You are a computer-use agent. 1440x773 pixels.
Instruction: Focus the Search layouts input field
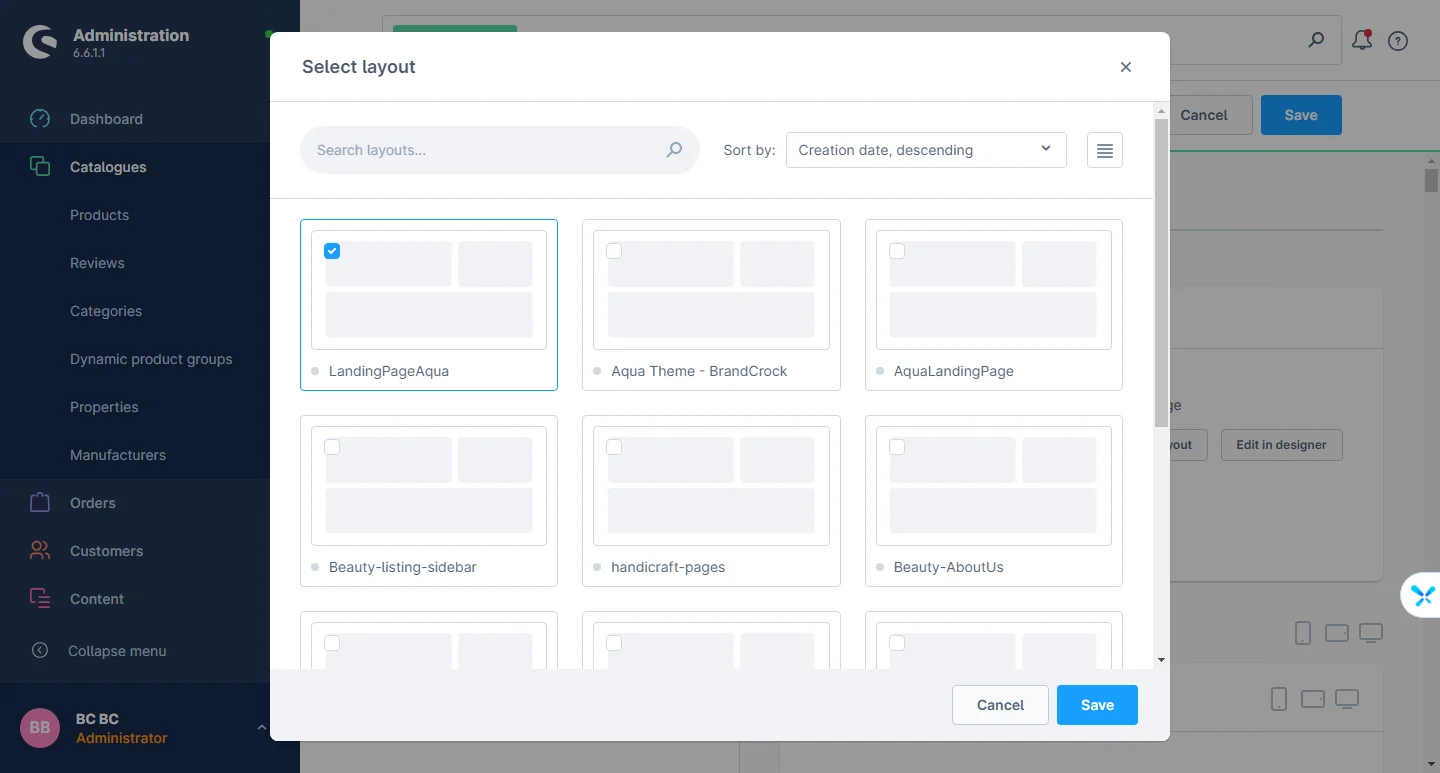[485, 150]
